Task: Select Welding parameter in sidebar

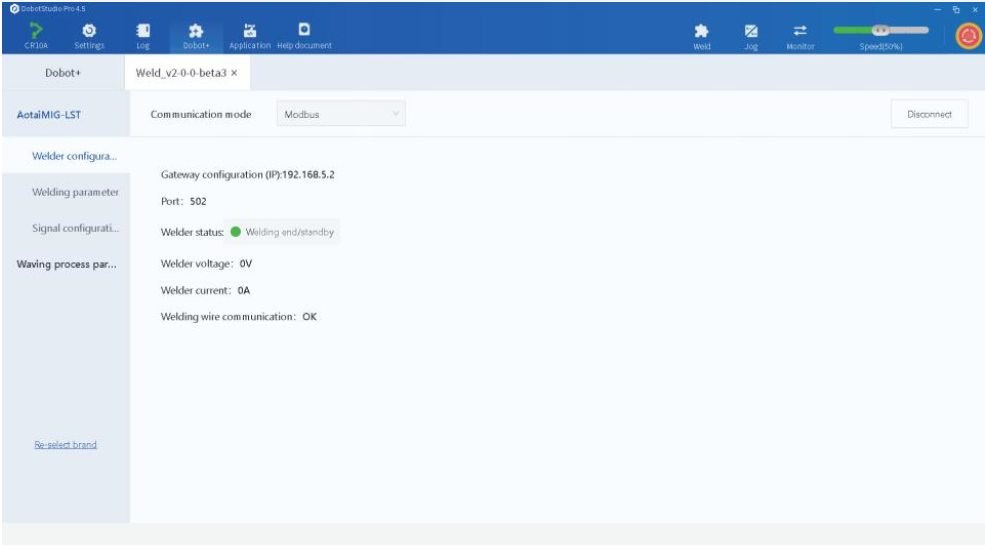Action: 75,192
